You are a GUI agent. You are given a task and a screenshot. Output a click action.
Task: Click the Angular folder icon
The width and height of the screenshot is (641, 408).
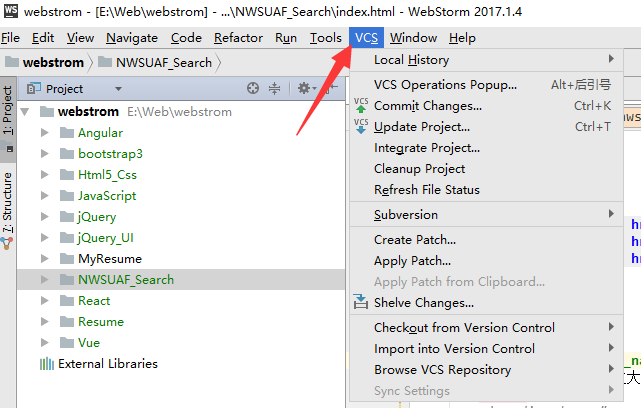click(x=67, y=132)
